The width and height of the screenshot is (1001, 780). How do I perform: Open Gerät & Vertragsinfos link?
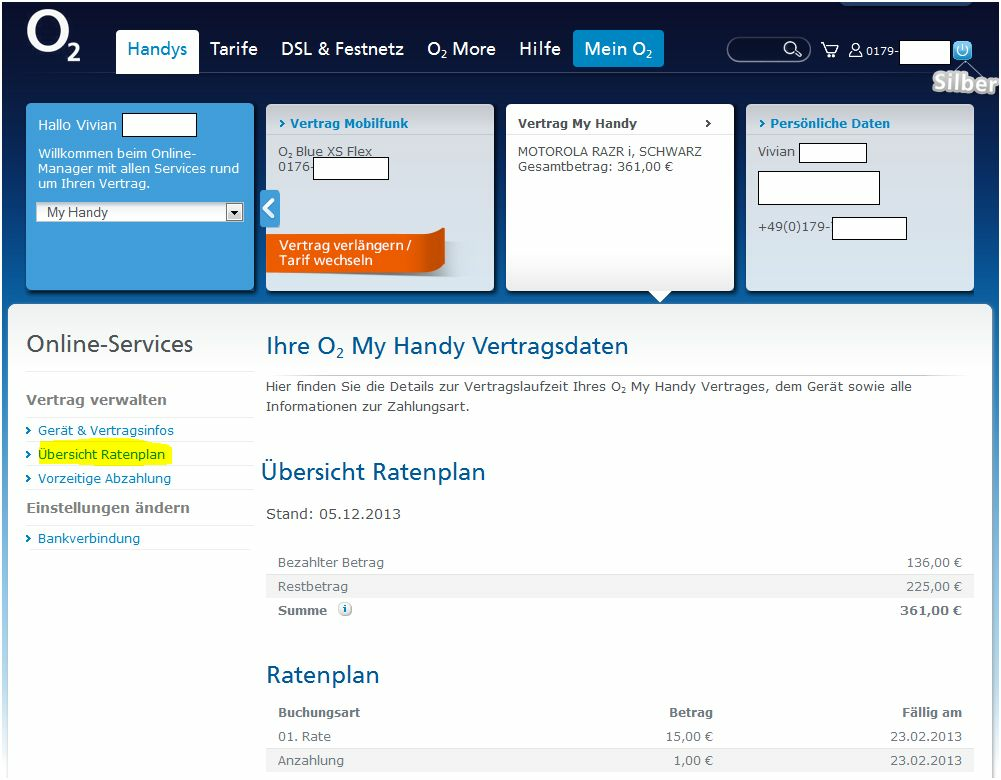[105, 430]
